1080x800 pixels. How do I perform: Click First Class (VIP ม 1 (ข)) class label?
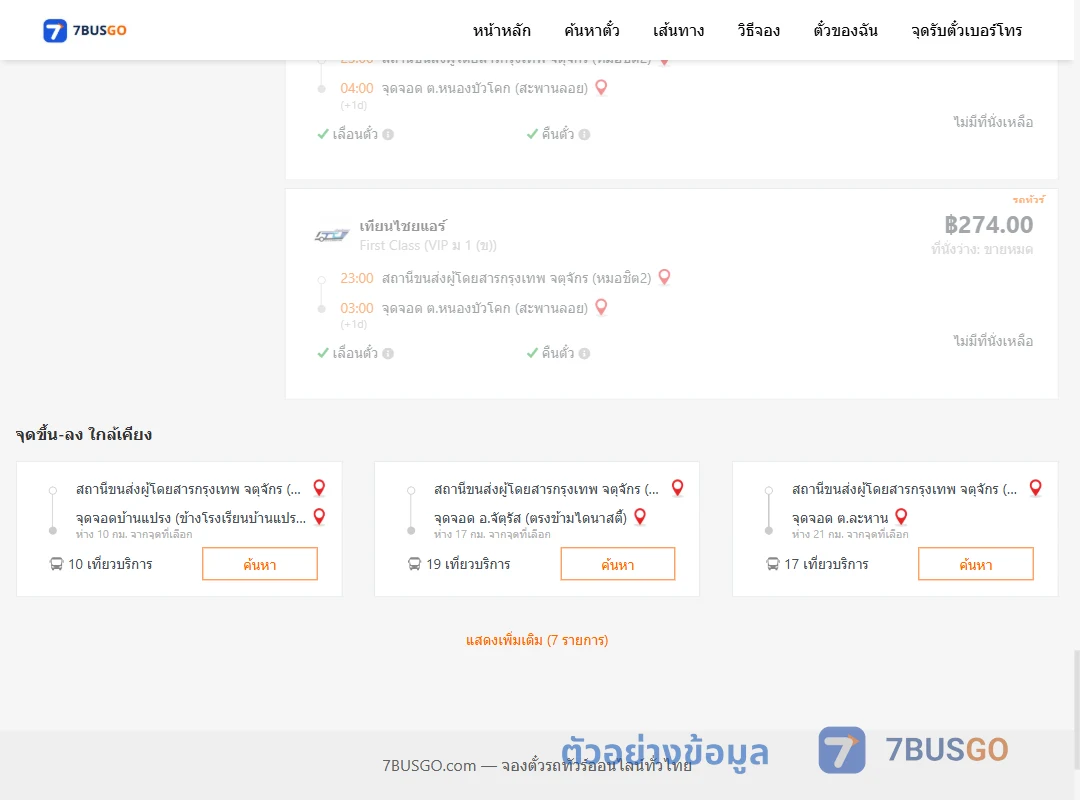coord(428,245)
